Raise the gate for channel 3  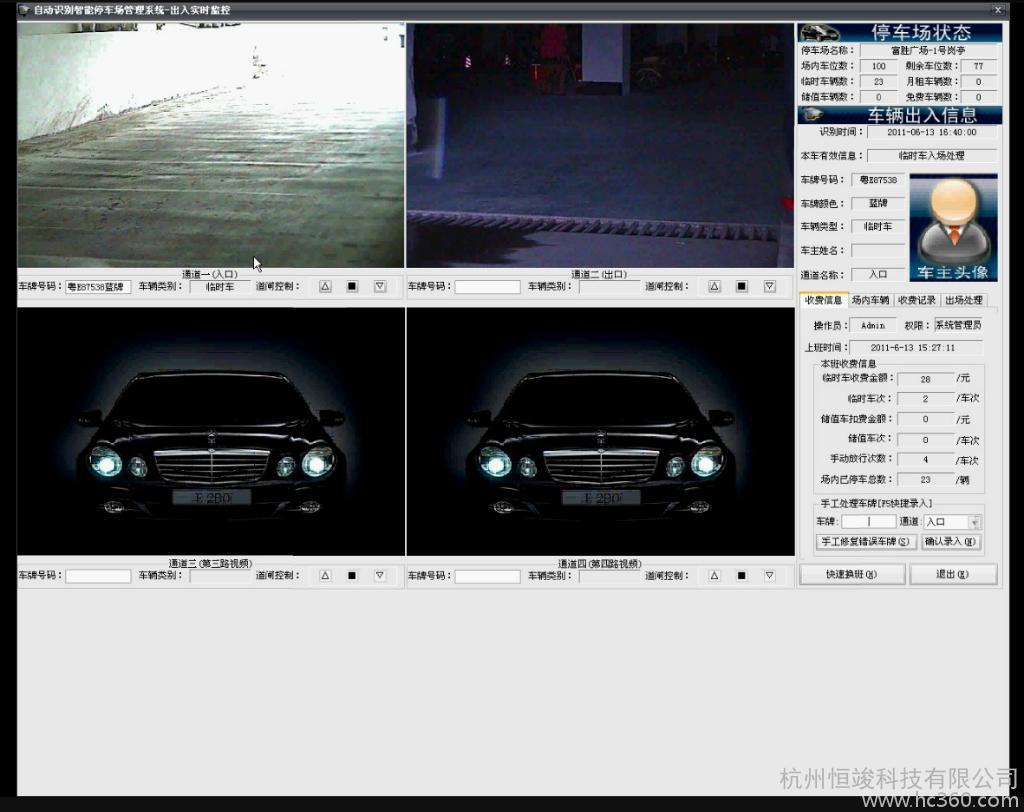pos(325,576)
